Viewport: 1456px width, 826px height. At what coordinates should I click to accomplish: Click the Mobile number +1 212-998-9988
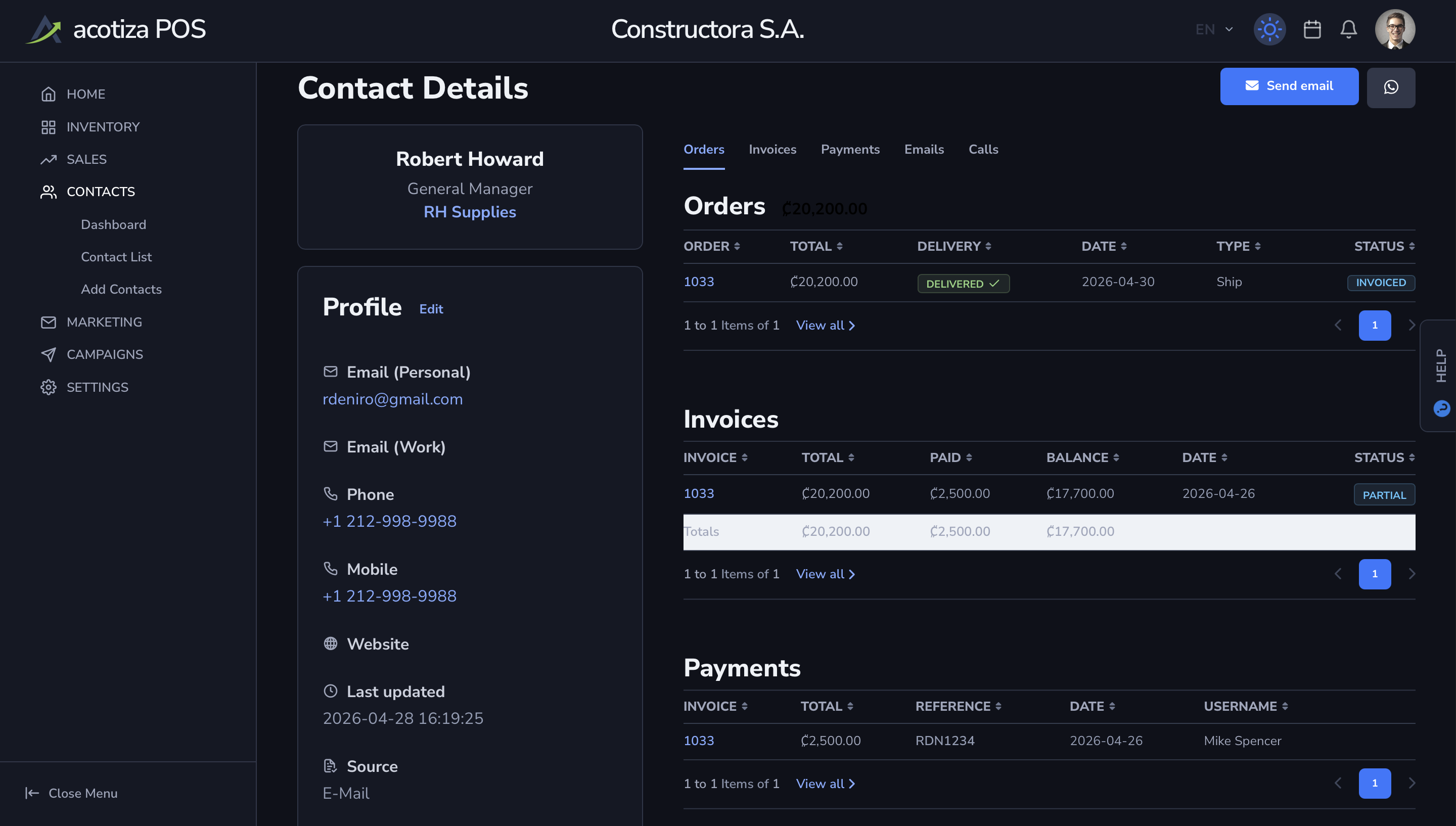pos(389,596)
